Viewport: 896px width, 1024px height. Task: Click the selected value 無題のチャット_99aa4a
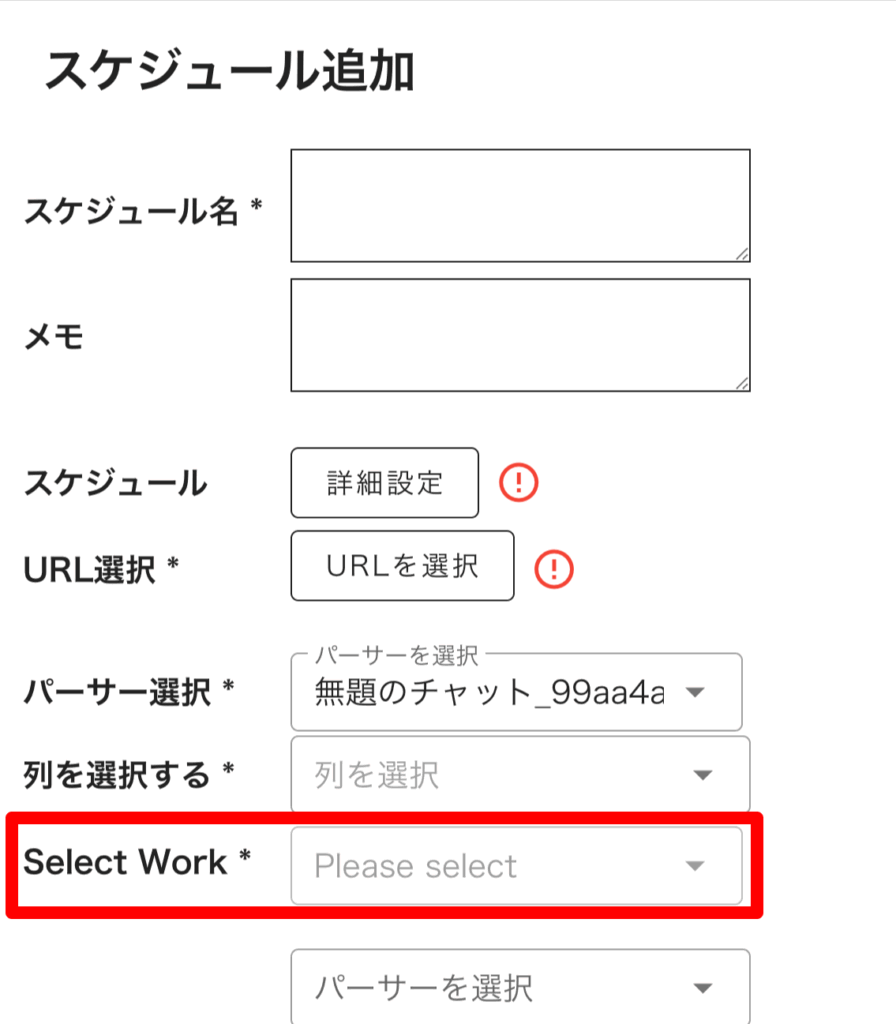pyautogui.click(x=489, y=692)
